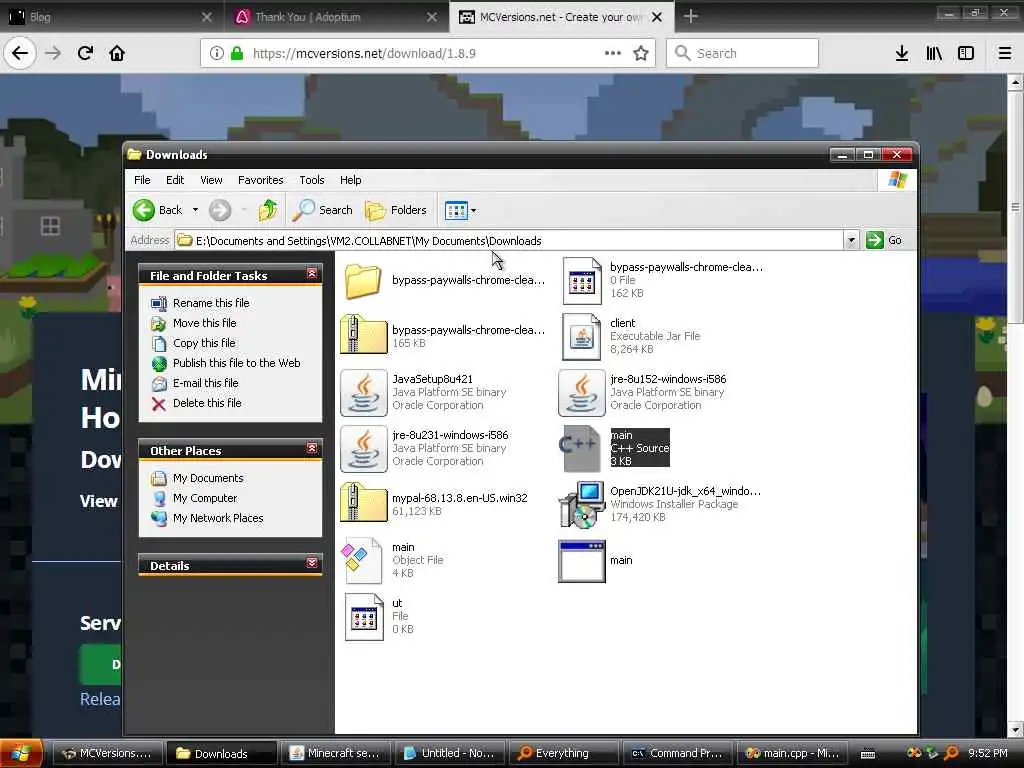
Task: Open the Views toolbar button
Action: (x=460, y=210)
